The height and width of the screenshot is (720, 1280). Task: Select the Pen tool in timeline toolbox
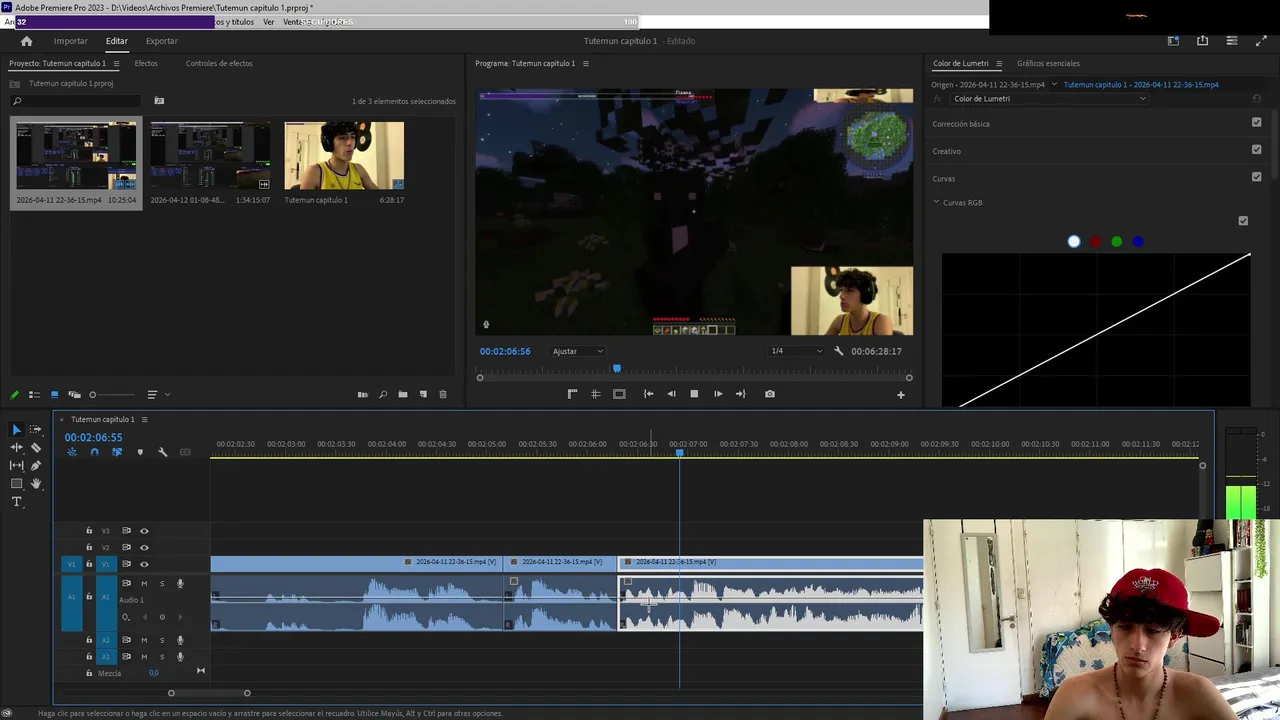click(x=36, y=465)
